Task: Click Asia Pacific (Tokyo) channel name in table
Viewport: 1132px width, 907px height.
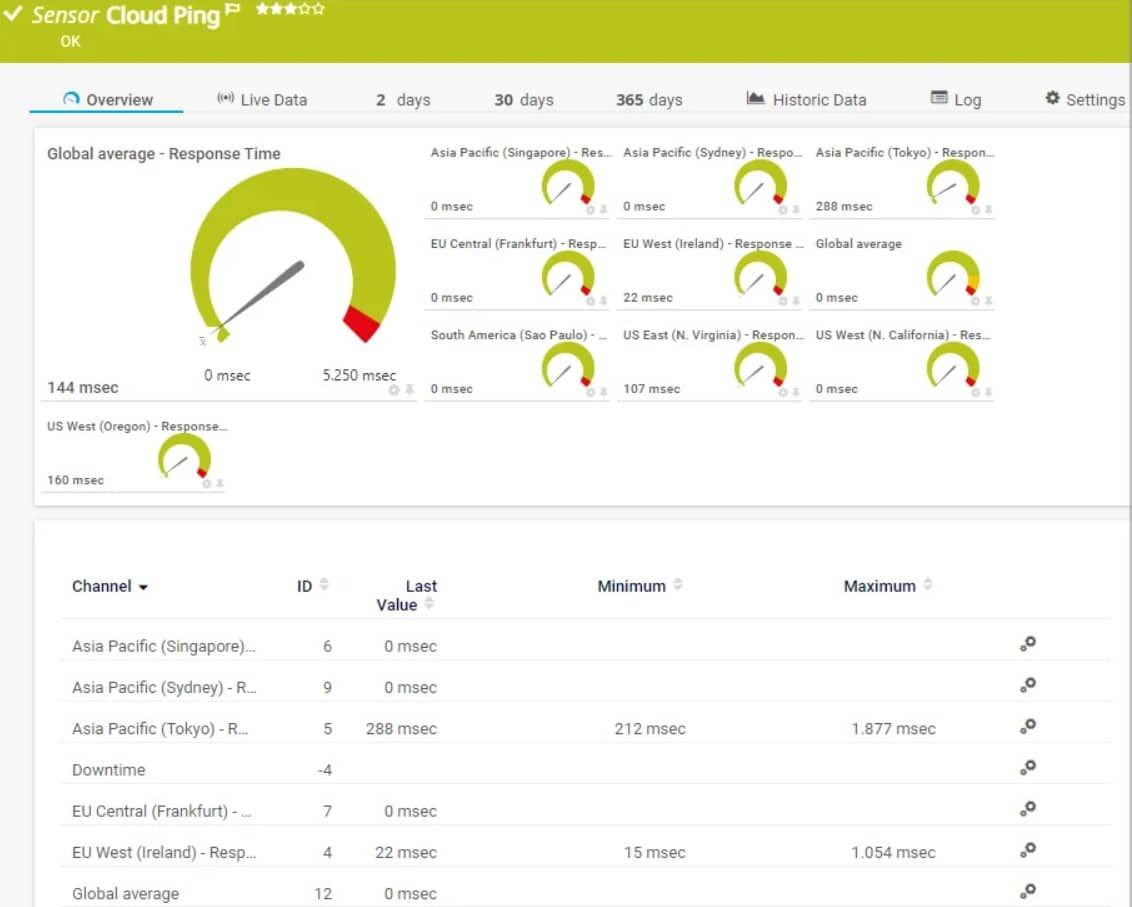Action: (160, 729)
